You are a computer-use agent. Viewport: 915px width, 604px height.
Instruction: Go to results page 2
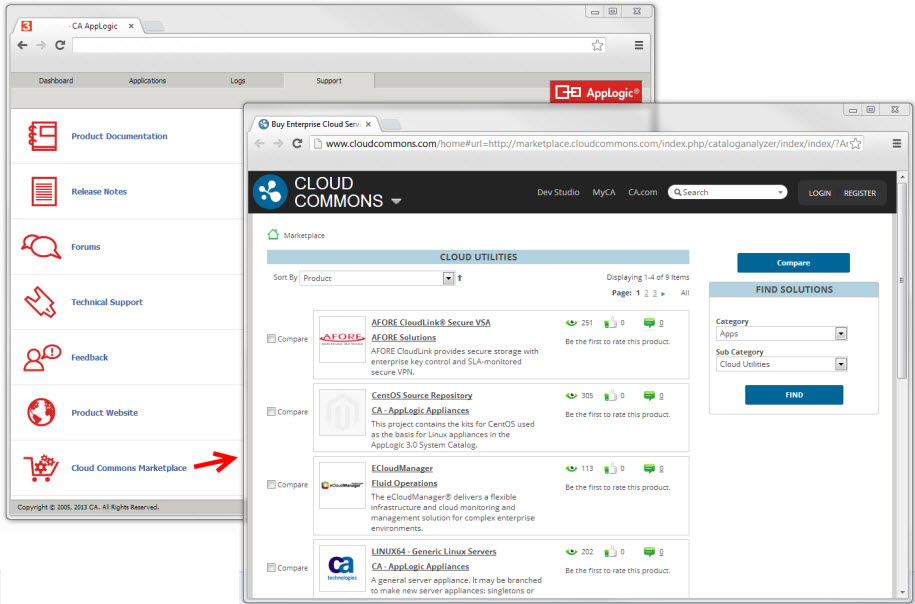click(646, 293)
